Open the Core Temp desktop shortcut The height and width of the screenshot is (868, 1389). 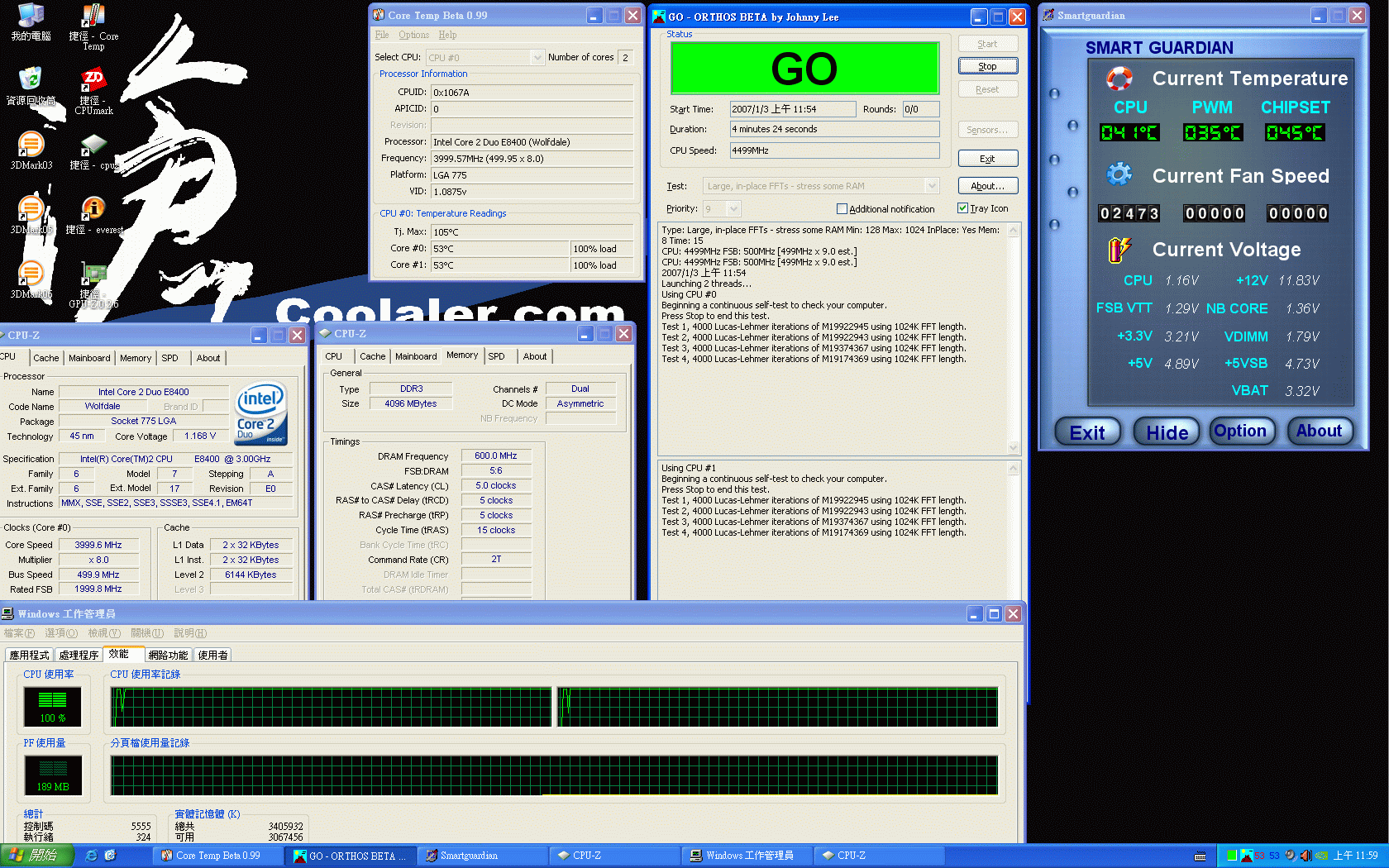[93, 27]
